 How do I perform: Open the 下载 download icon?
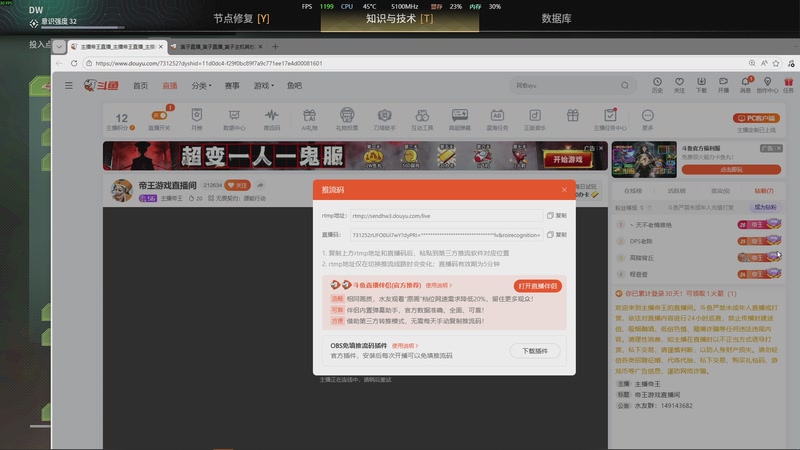(x=702, y=82)
